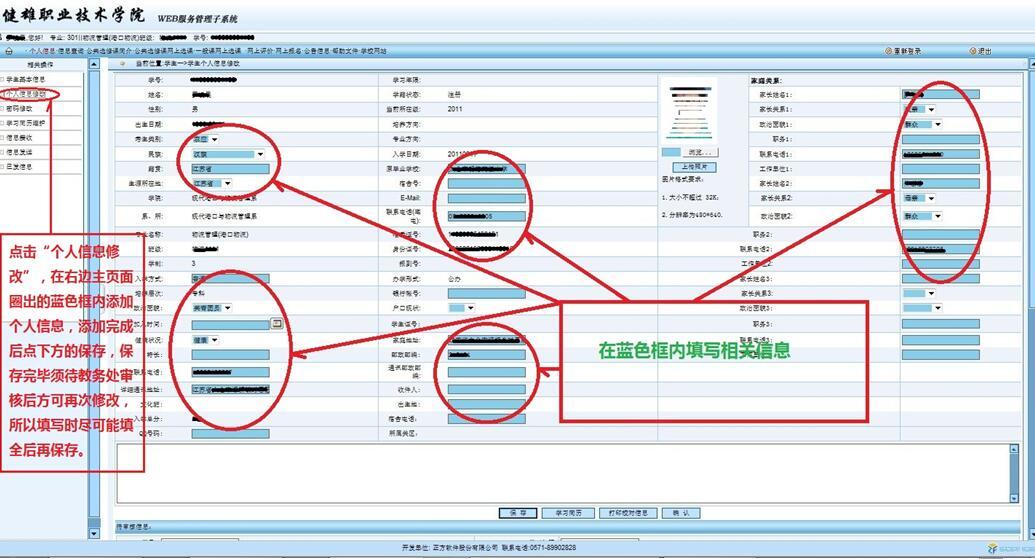Expand the 家长关系2 dropdown
Image resolution: width=1035 pixels, height=559 pixels.
[x=930, y=198]
